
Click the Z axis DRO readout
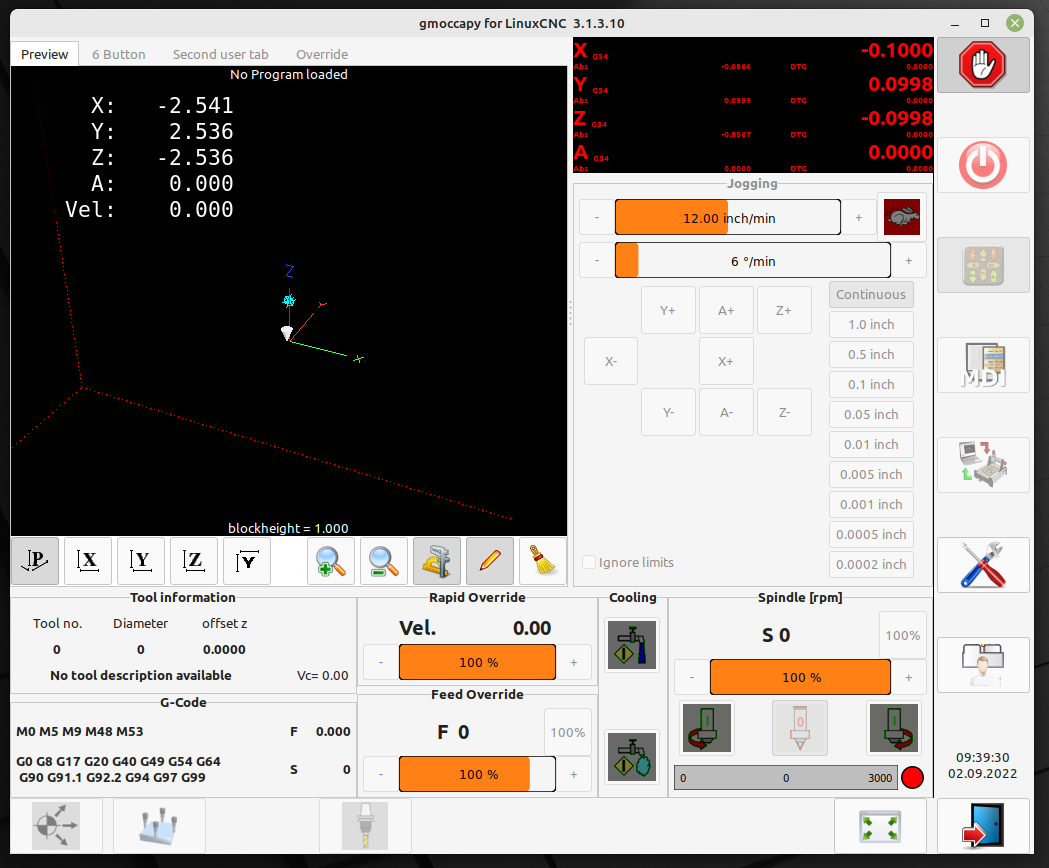[x=753, y=122]
